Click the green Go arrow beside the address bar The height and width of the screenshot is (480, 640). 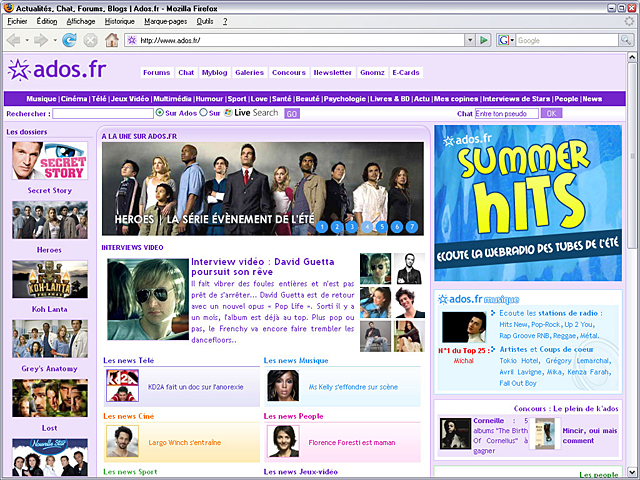484,40
